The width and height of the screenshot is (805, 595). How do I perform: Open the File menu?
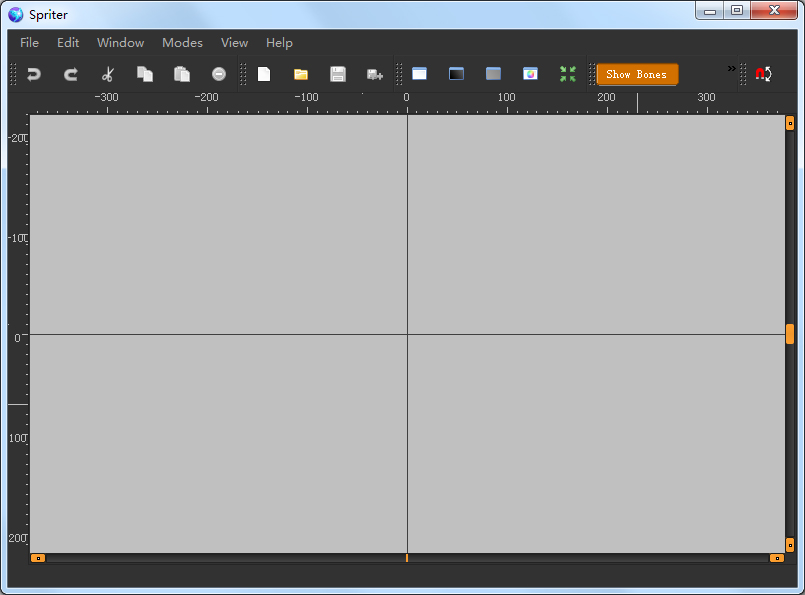click(x=30, y=43)
